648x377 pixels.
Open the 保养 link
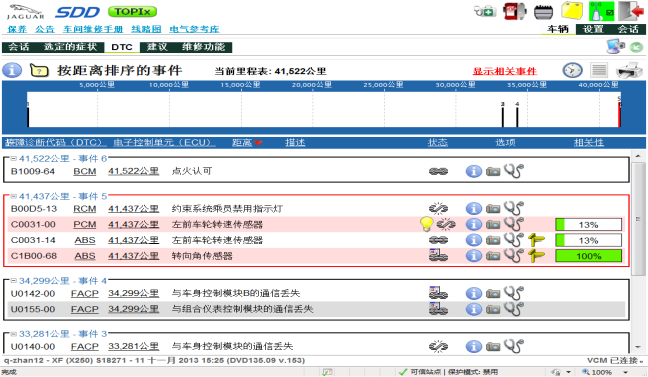[x=17, y=29]
